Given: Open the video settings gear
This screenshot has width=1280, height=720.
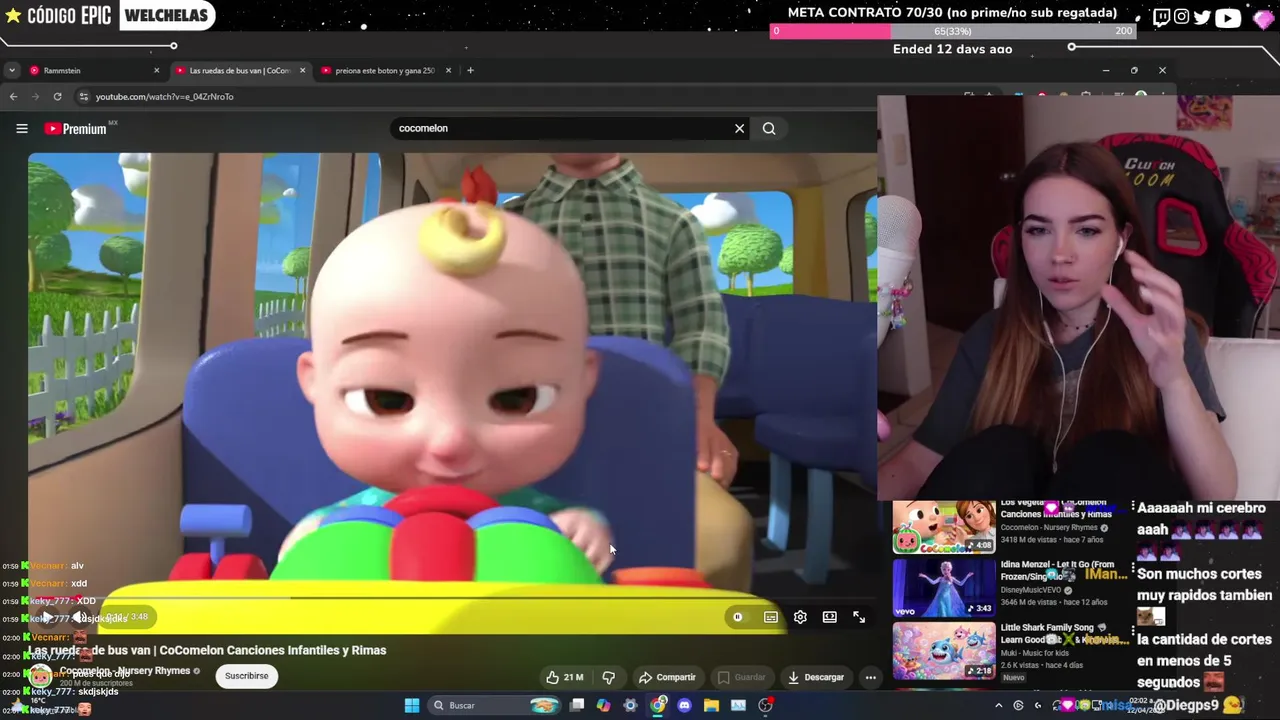Looking at the screenshot, I should (800, 617).
